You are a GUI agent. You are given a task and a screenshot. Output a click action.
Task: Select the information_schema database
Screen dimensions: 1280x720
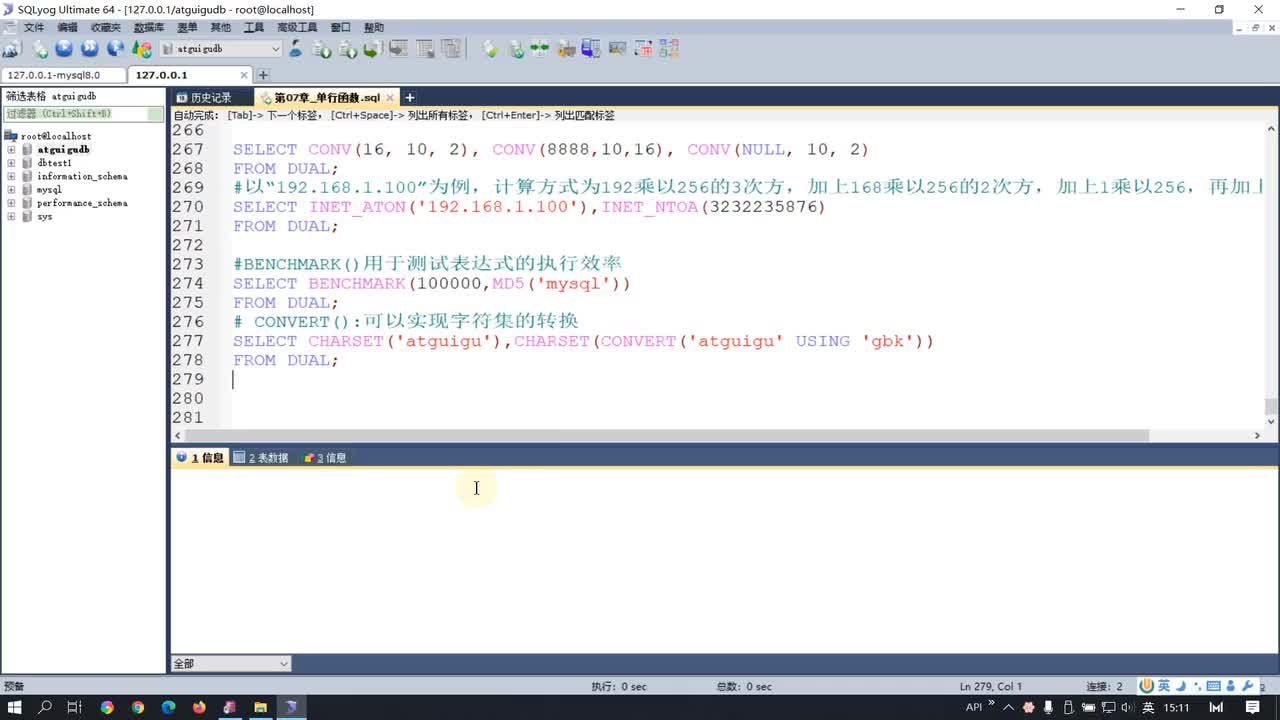coord(82,176)
